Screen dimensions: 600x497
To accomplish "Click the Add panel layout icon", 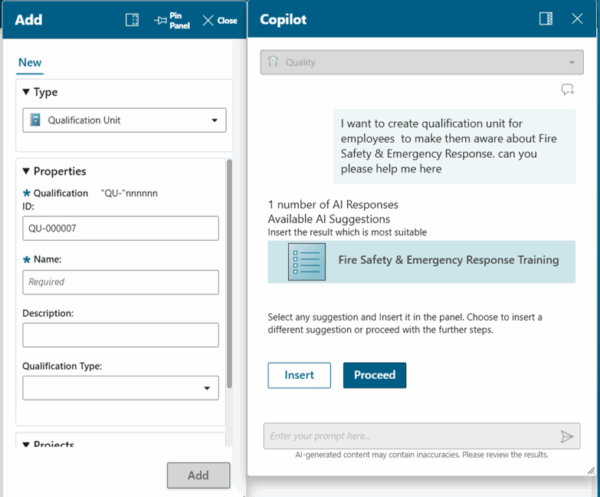I will coord(132,20).
